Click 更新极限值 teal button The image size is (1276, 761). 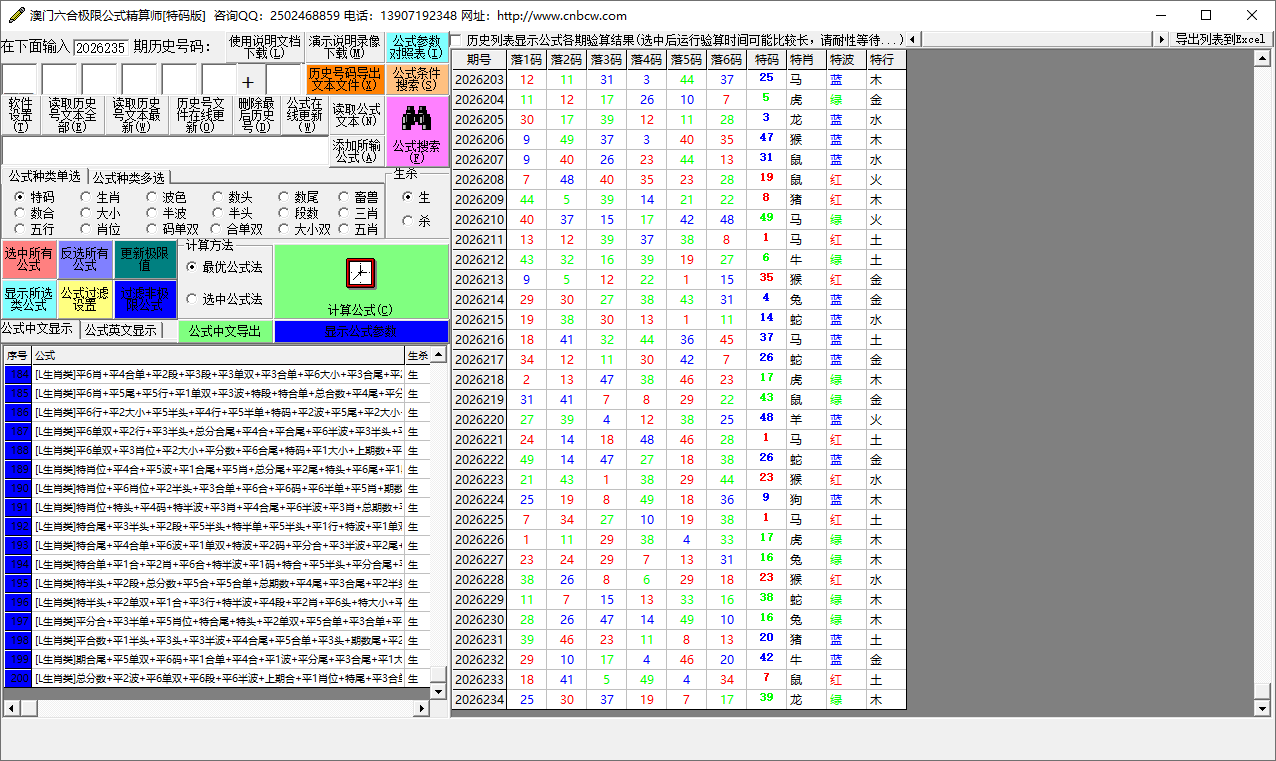(145, 260)
